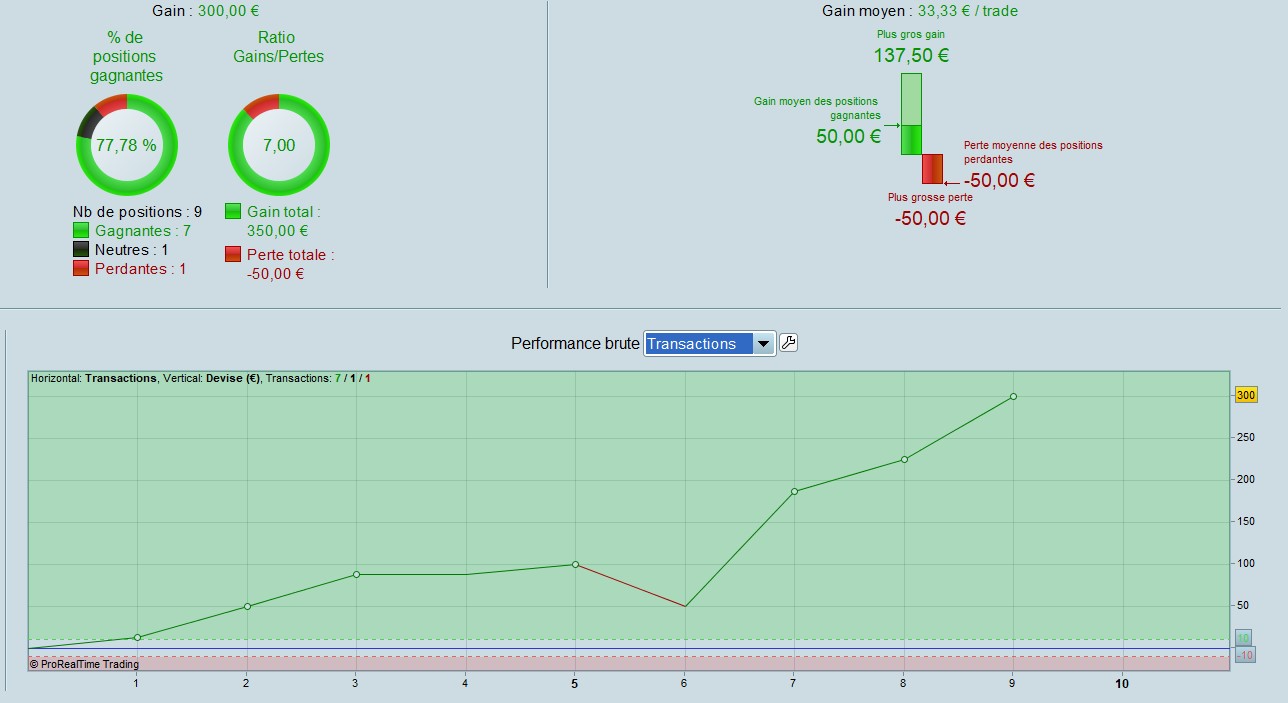Click the Gain total 350,00 € value
Screen dimensions: 1288x703
[x=277, y=231]
